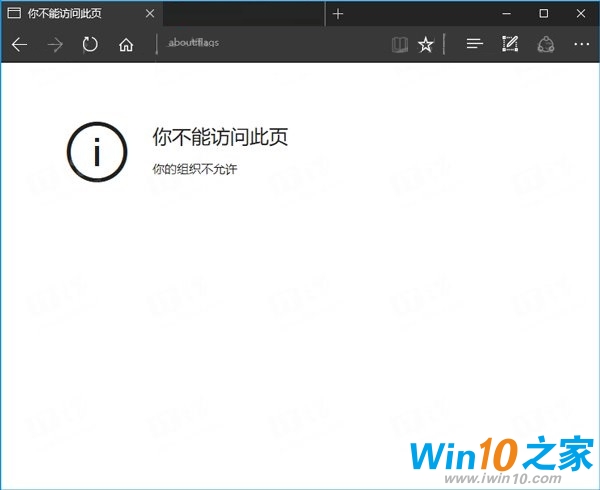Open the Share icon in toolbar

pos(545,44)
